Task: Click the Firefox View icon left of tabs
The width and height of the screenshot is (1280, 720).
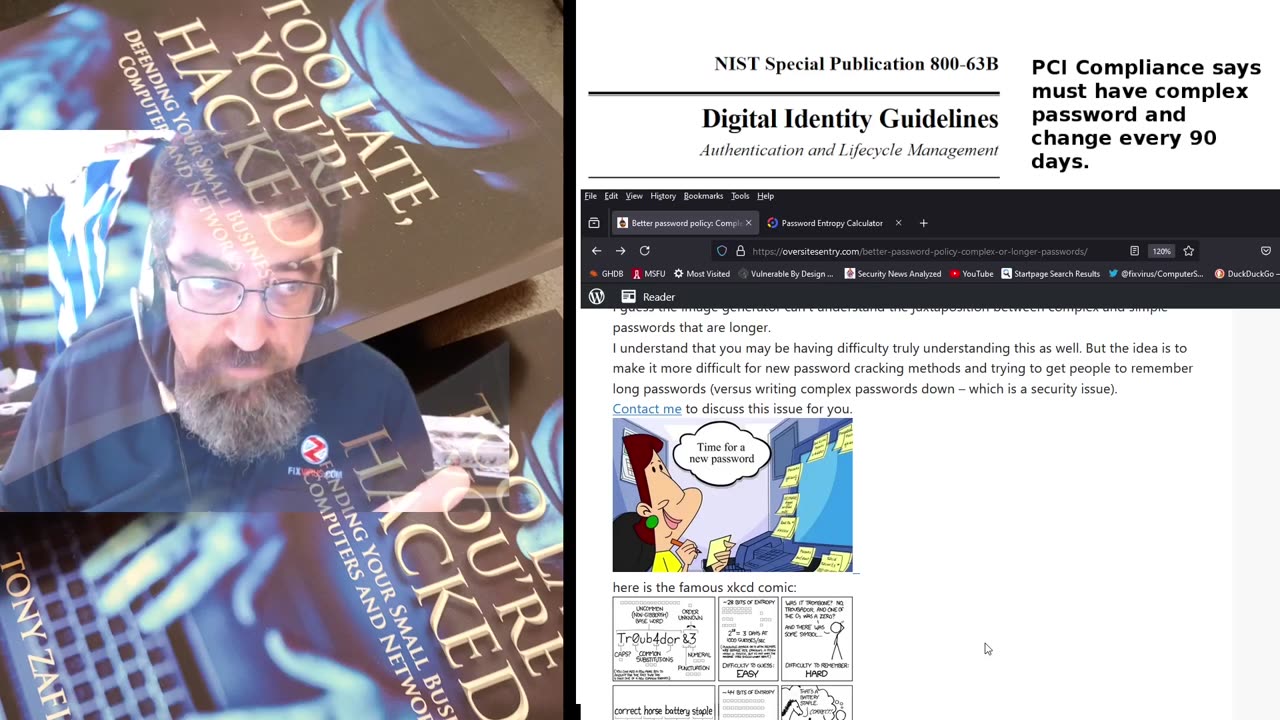Action: 594,223
